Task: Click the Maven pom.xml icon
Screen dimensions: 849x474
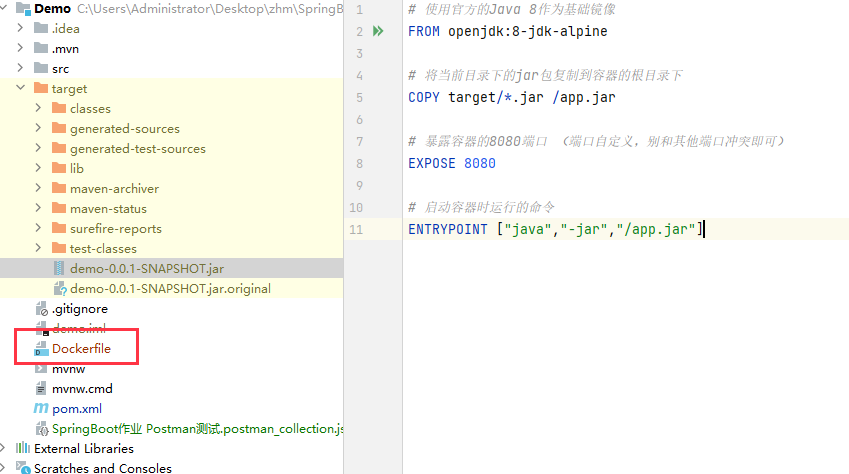Action: [41, 408]
